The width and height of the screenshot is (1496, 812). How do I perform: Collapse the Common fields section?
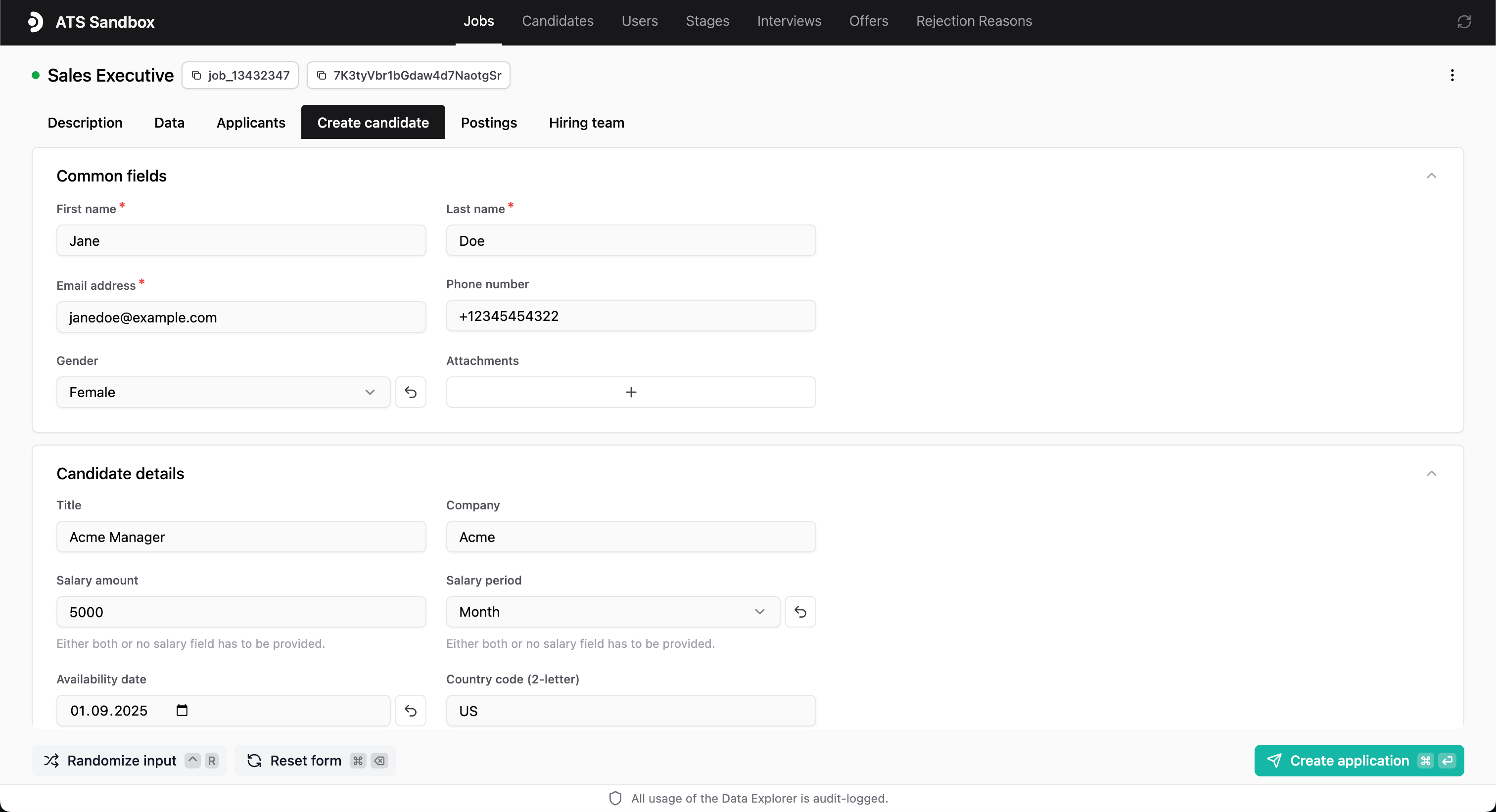click(x=1432, y=176)
